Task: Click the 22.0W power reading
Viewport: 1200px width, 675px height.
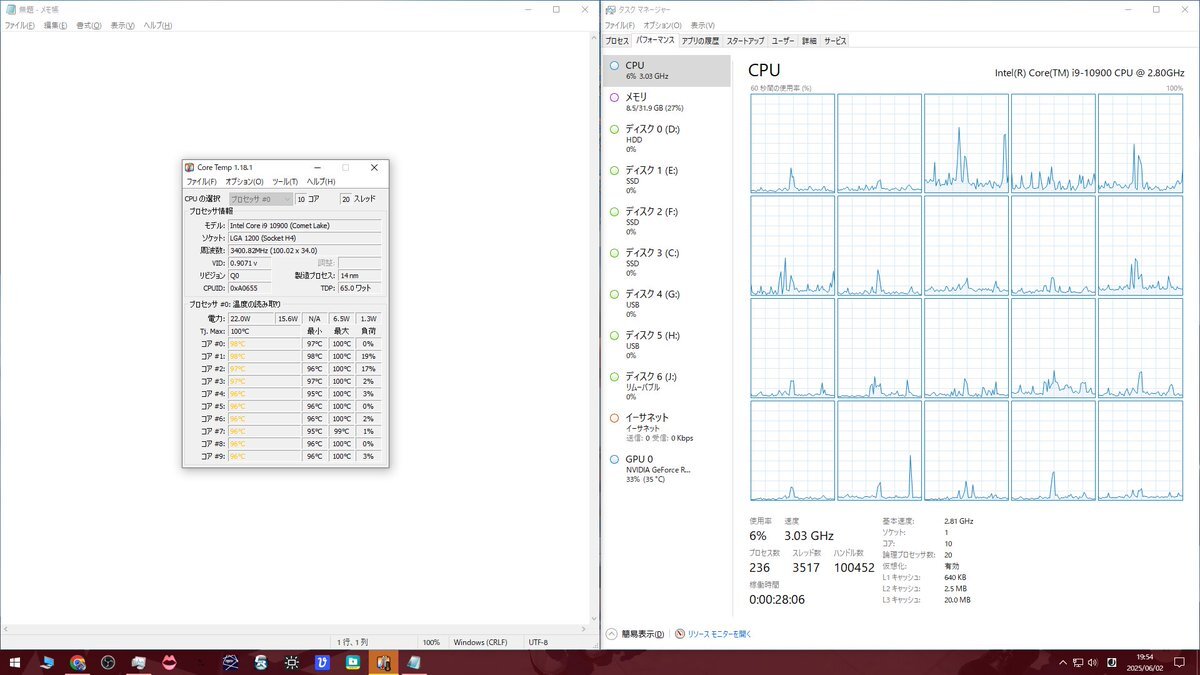Action: pos(251,318)
